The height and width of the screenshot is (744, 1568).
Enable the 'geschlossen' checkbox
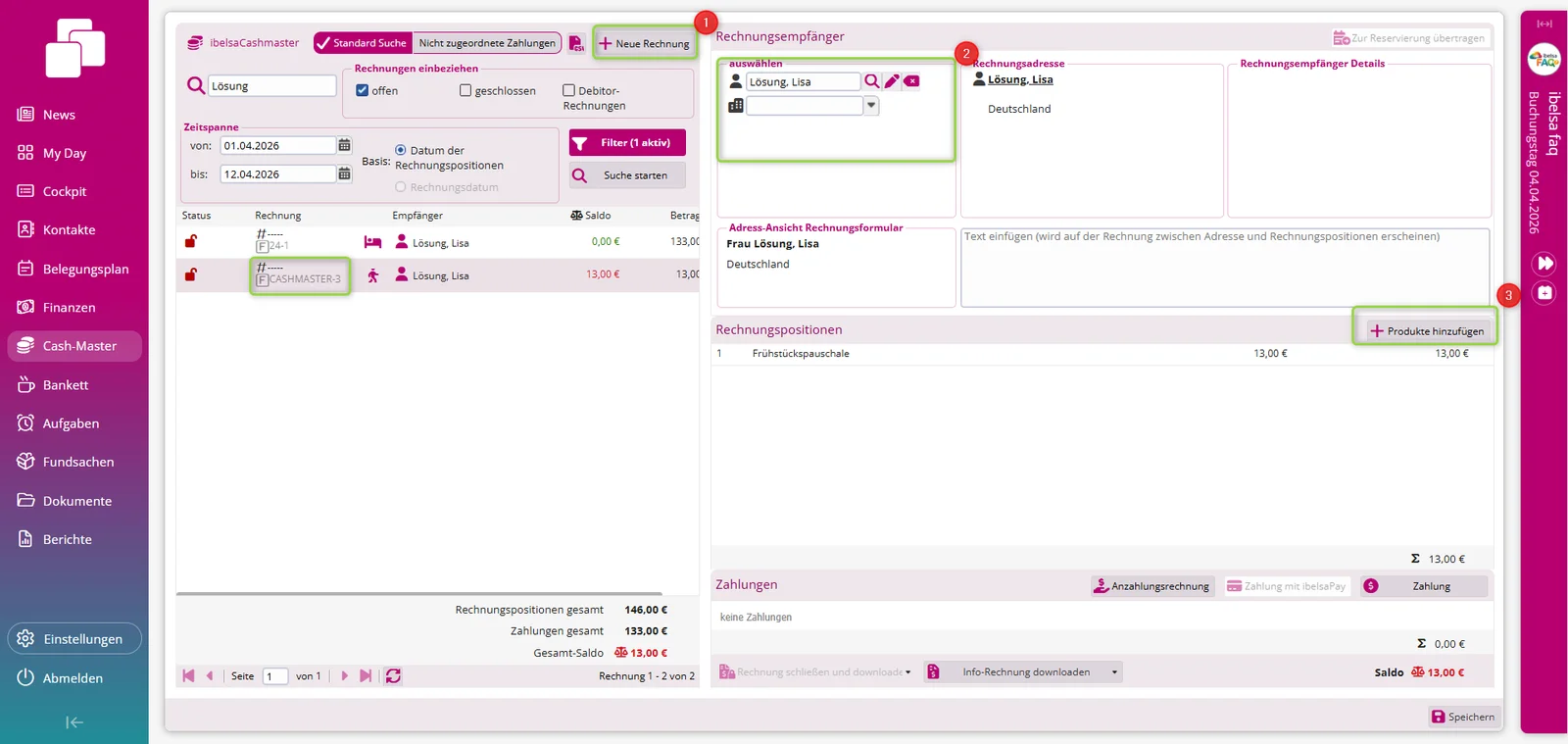[465, 90]
